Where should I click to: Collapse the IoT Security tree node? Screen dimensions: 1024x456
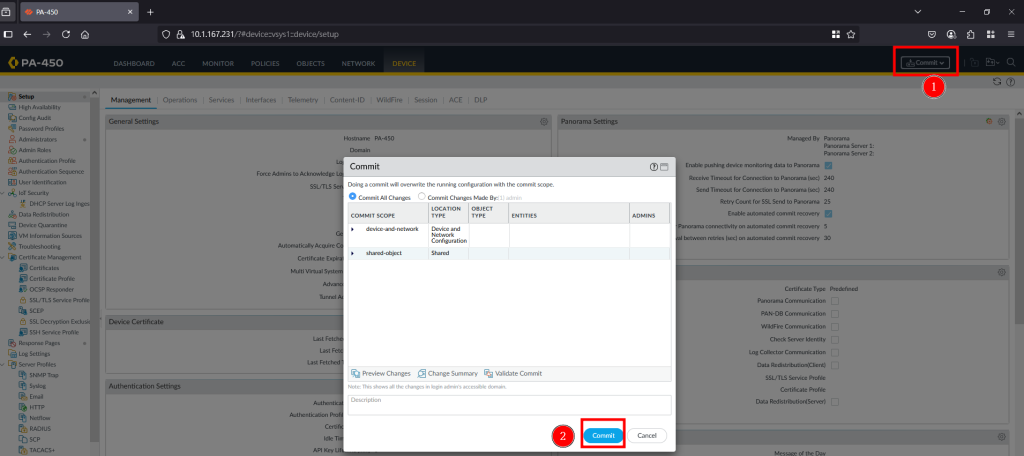(x=4, y=193)
